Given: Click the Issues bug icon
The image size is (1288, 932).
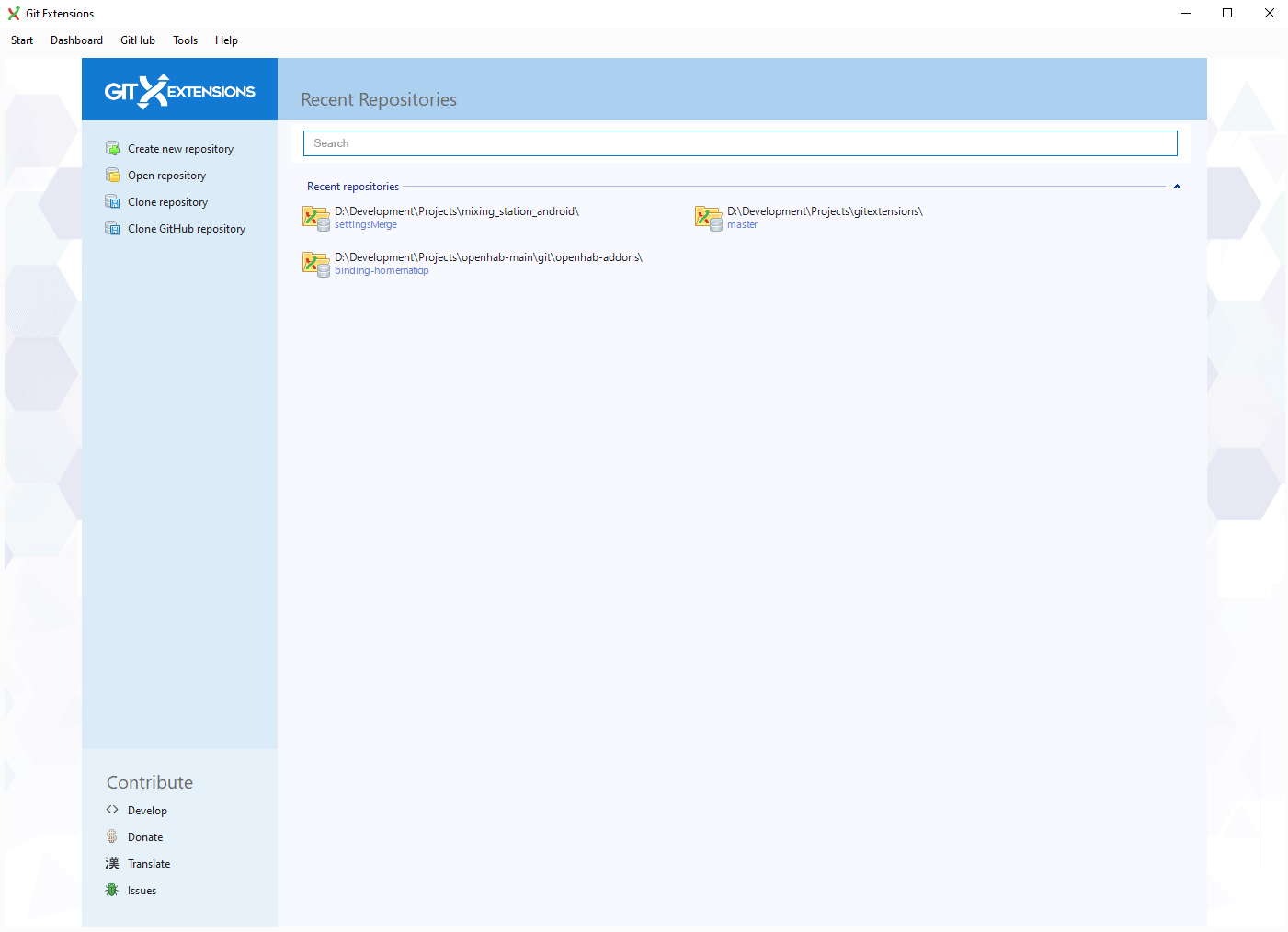Looking at the screenshot, I should point(111,890).
